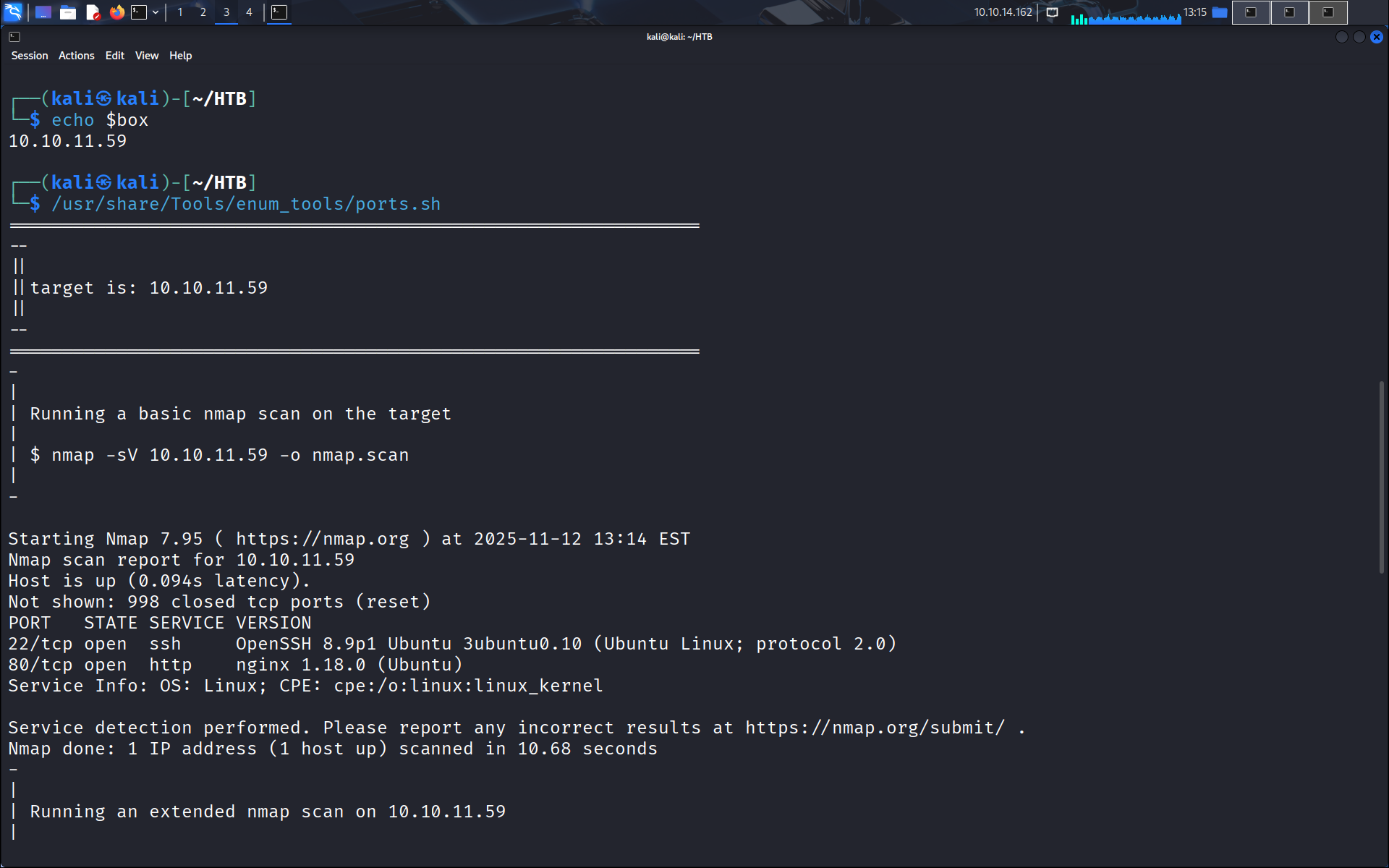Click the CPU usage graph monitor

(x=1126, y=14)
